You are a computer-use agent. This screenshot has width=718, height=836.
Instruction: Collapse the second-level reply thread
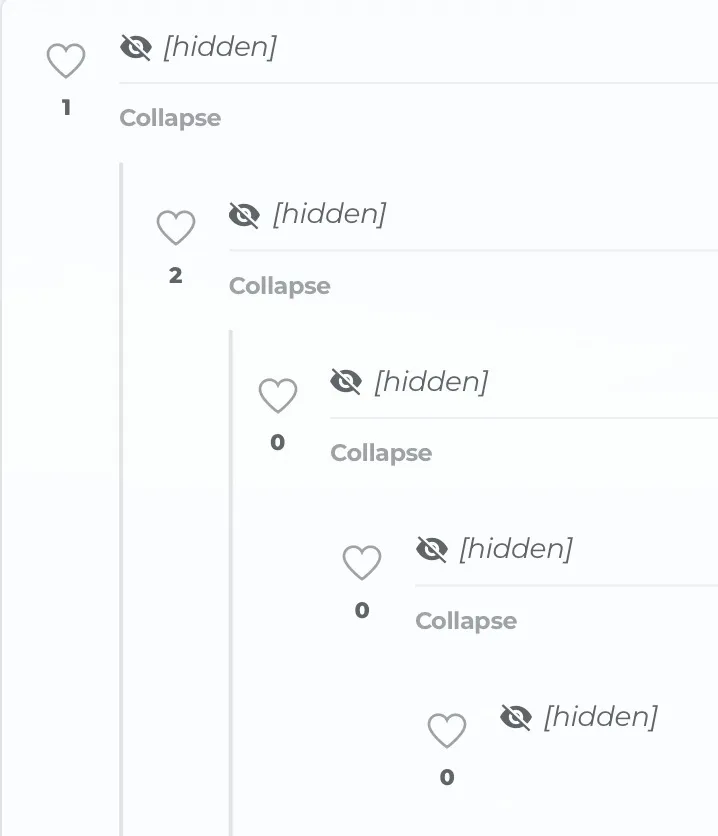pyautogui.click(x=280, y=286)
